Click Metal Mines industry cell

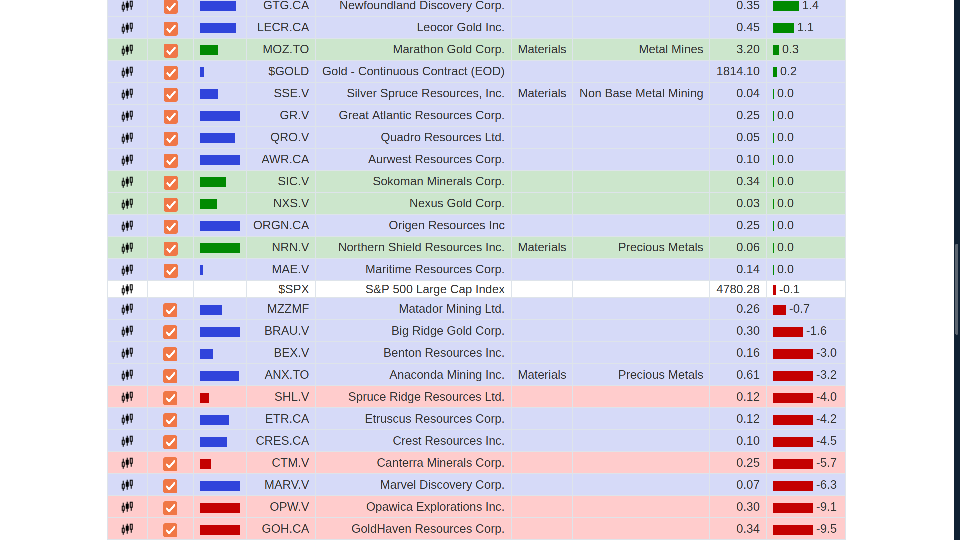coord(671,50)
